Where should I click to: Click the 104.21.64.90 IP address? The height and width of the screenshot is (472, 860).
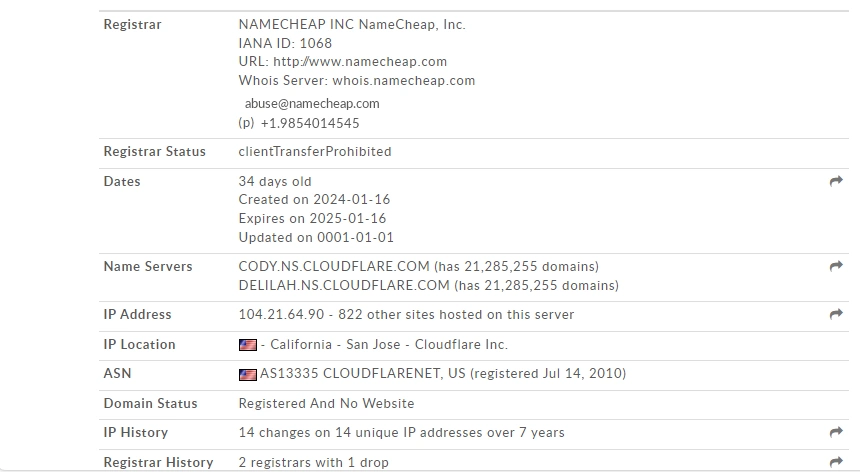coord(281,315)
